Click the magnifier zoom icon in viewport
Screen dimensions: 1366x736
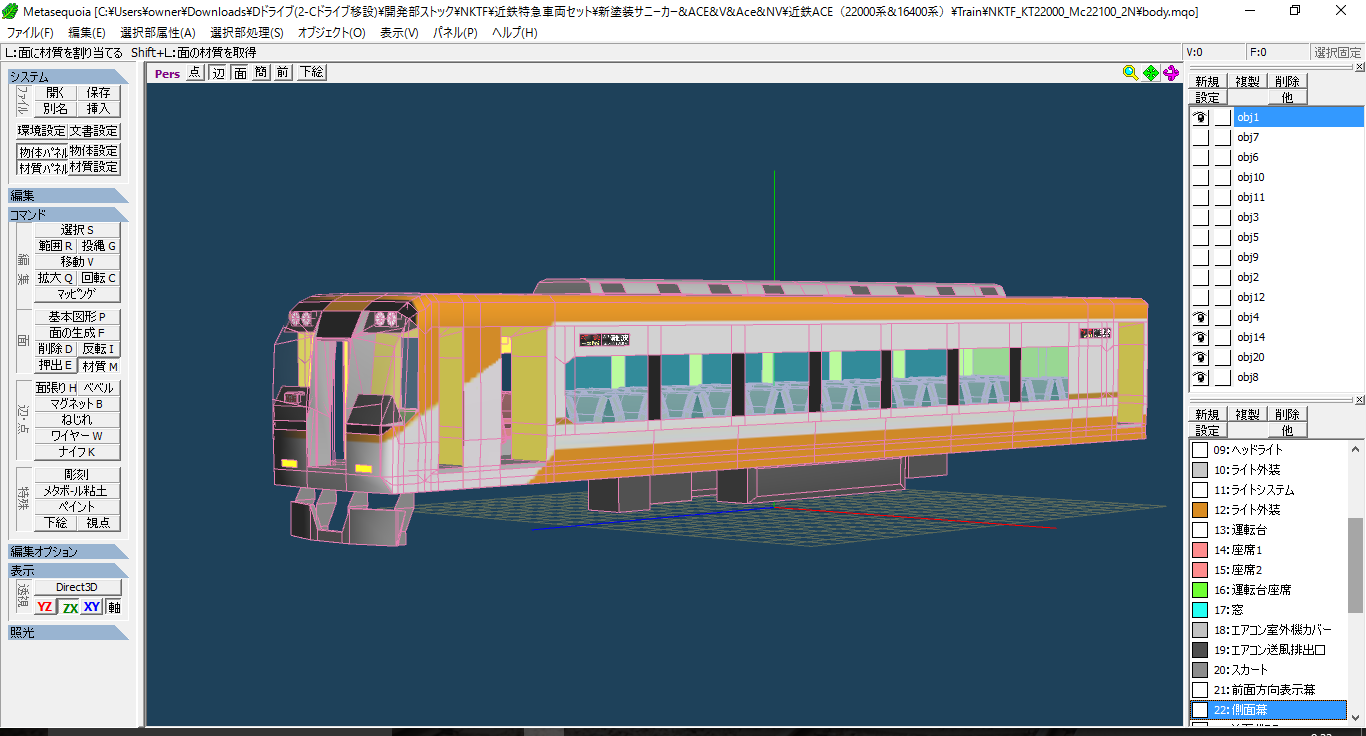[x=1130, y=72]
